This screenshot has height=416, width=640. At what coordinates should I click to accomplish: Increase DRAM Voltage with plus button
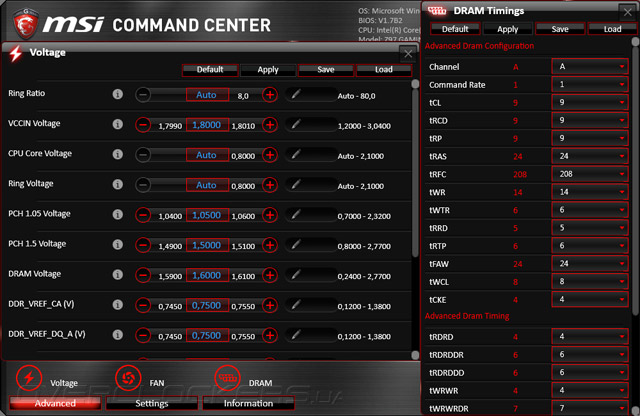coord(270,276)
